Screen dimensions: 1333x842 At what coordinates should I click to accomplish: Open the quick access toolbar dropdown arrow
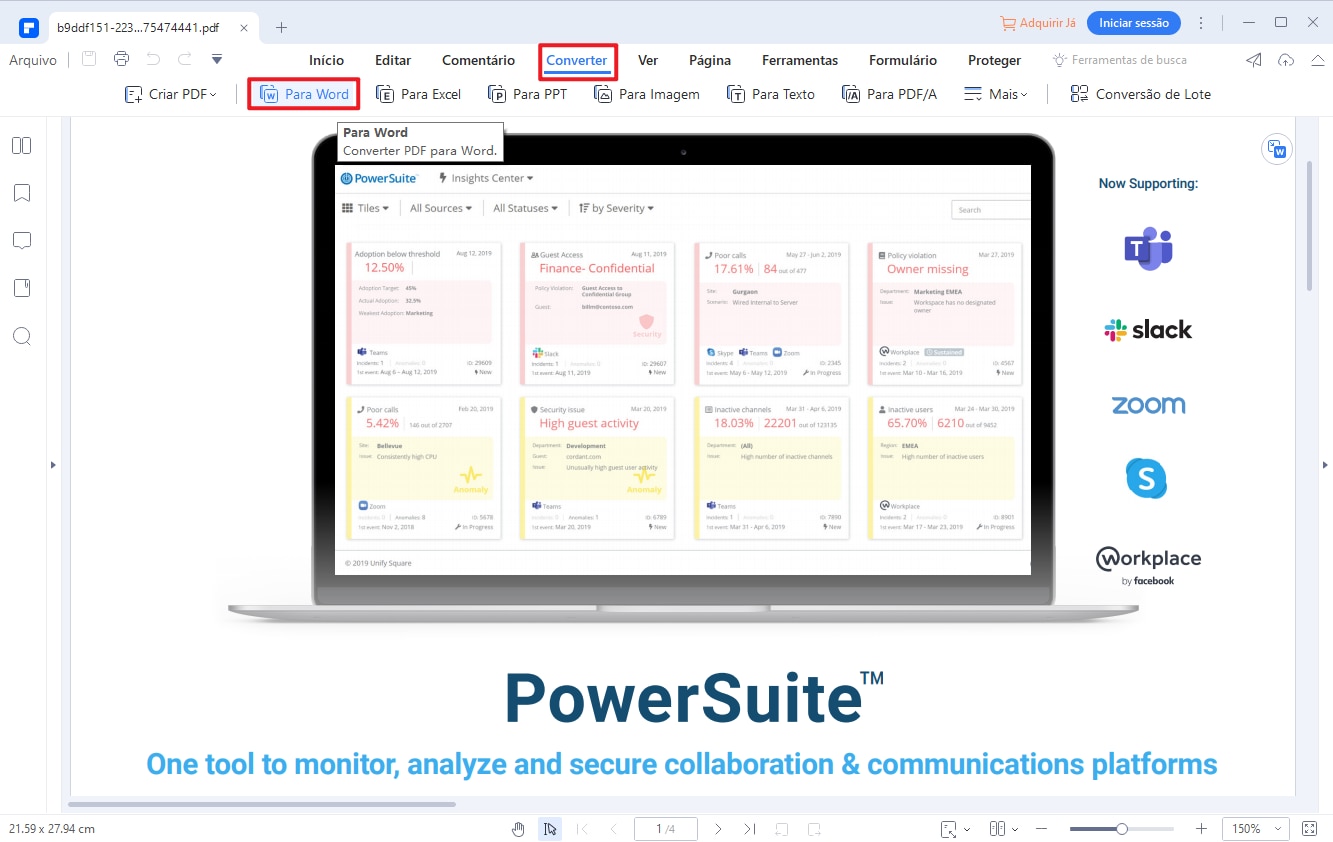[x=217, y=60]
